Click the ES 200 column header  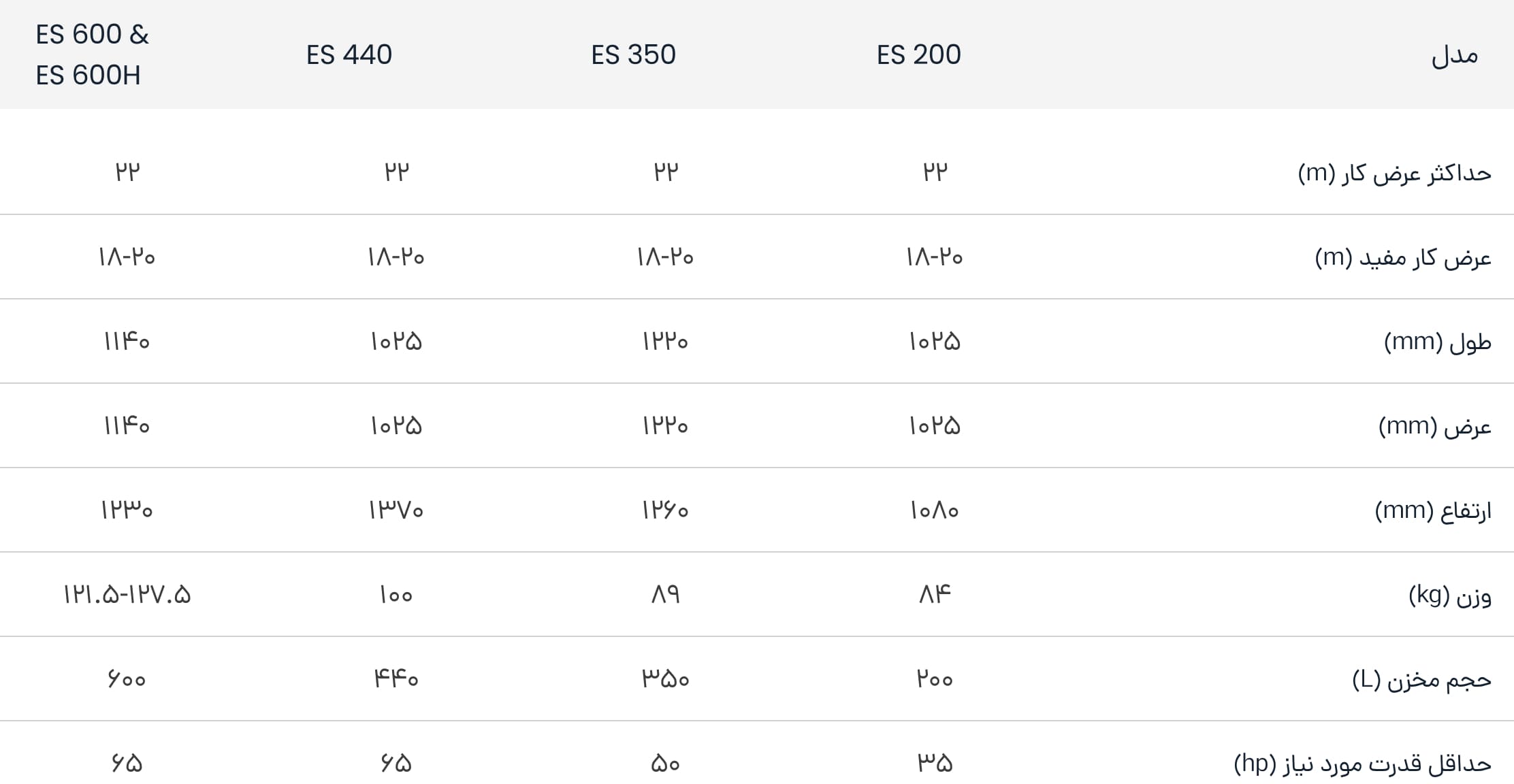point(918,54)
